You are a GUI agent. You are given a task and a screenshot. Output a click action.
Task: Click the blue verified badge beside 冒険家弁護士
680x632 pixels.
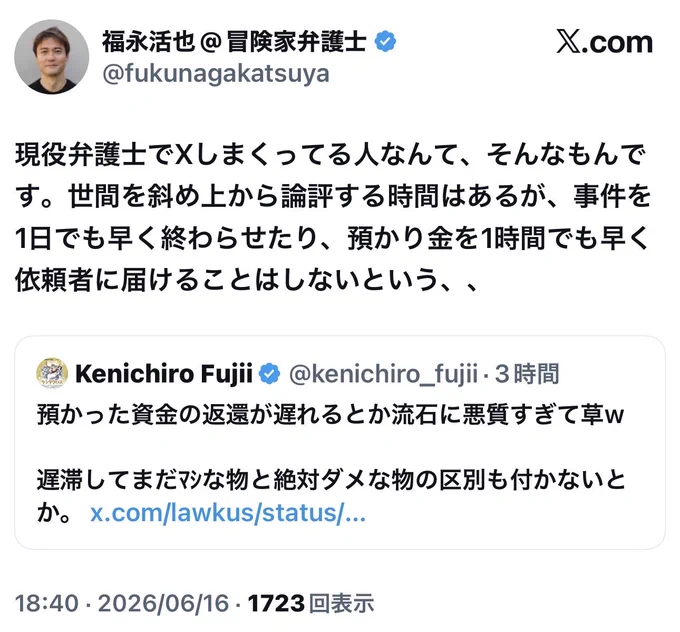tap(385, 42)
